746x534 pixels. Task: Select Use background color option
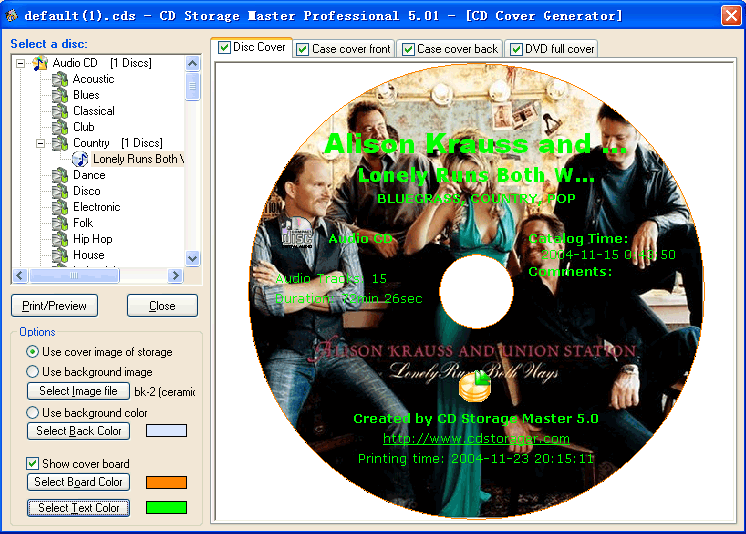click(32, 412)
